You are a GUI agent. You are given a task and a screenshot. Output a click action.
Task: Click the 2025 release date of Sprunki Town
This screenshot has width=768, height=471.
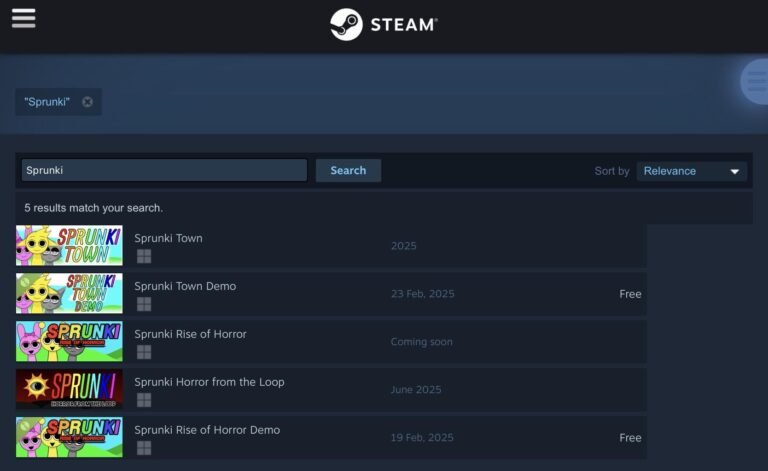404,246
